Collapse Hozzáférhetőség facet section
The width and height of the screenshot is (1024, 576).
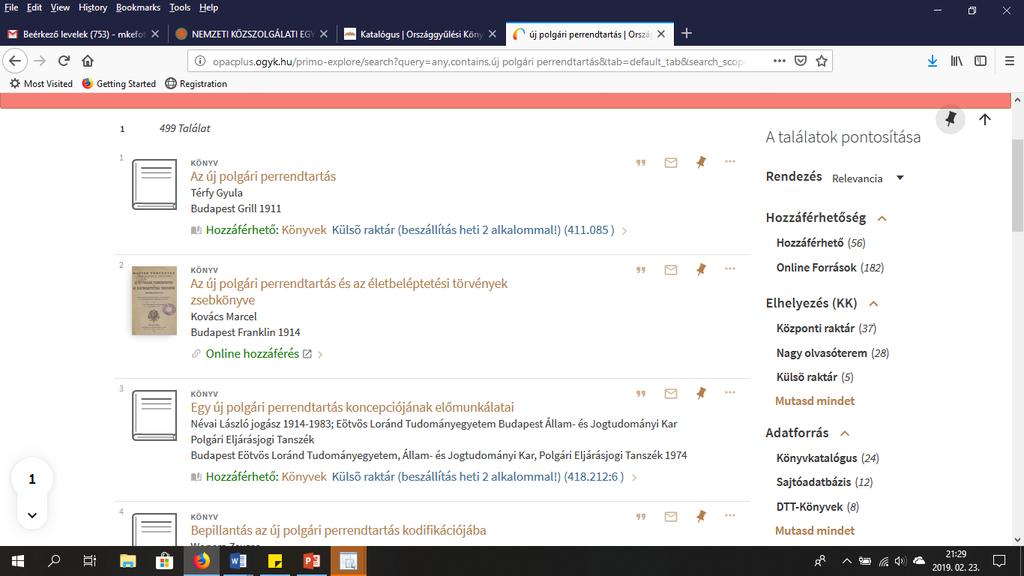[x=882, y=218]
